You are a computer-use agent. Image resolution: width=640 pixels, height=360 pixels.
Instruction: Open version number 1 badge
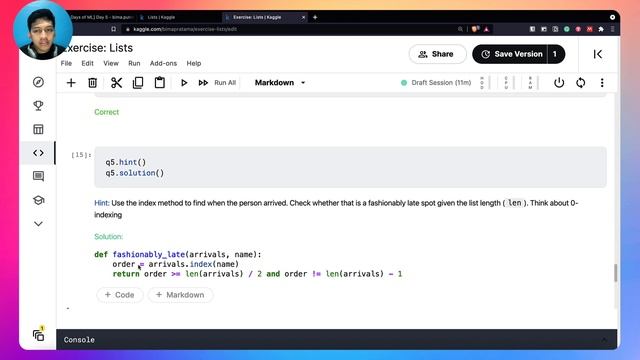point(555,54)
